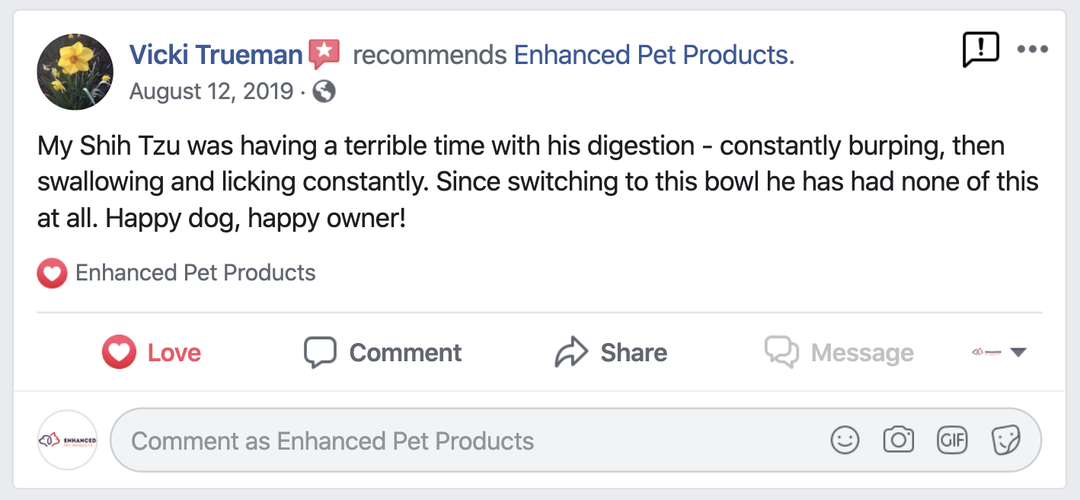Insert an emoji in the comment
Screen dimensions: 1080x500
(845, 440)
